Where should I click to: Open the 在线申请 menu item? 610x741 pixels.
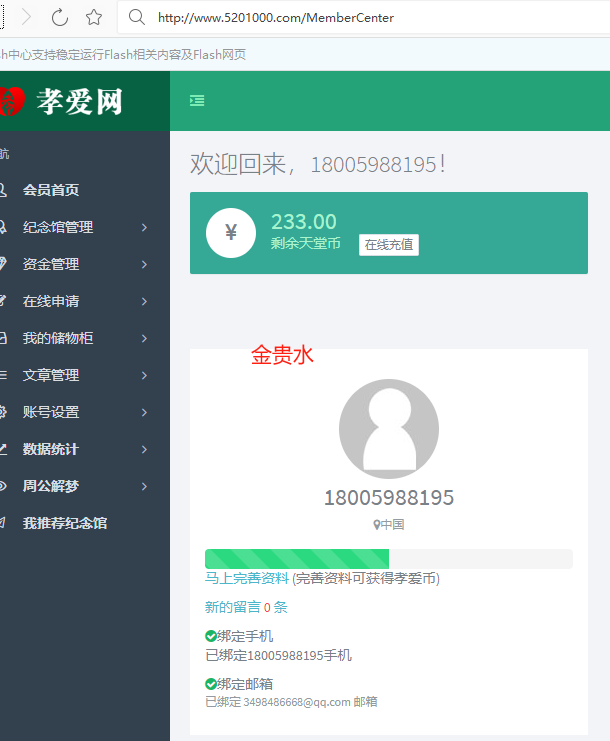(x=51, y=301)
